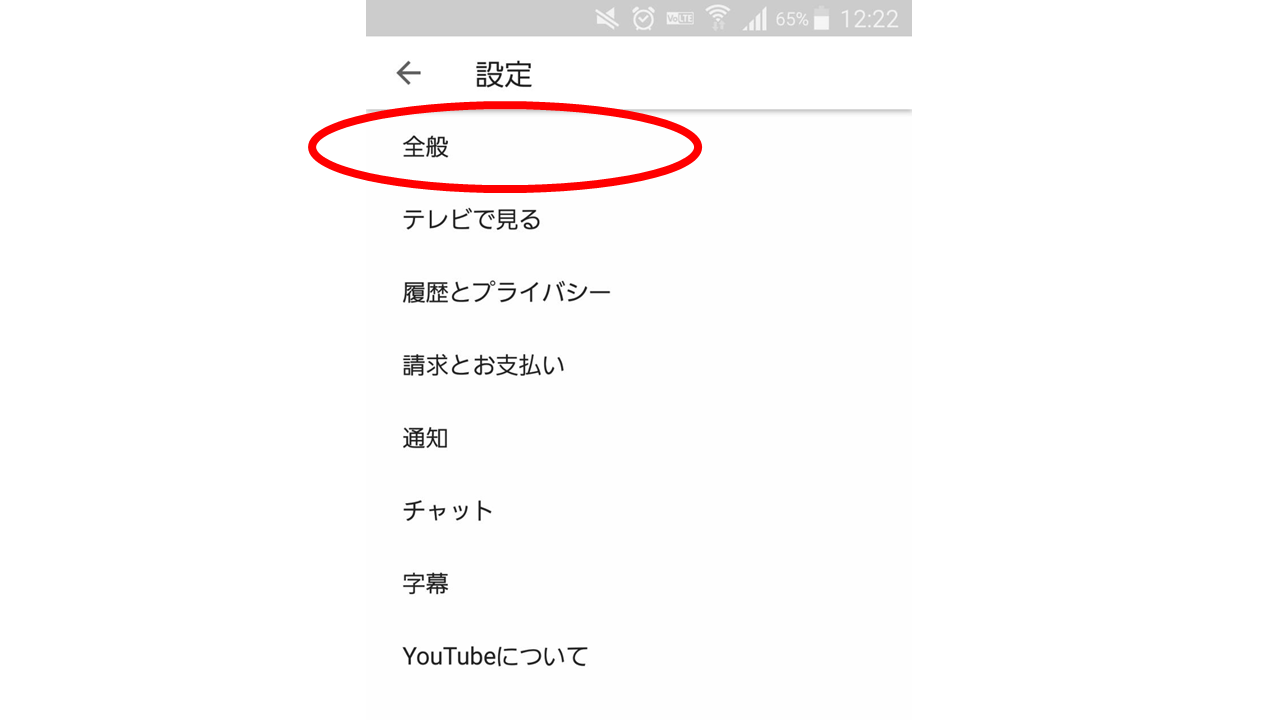
Task: Open 請求とお支払い
Action: pyautogui.click(x=639, y=365)
